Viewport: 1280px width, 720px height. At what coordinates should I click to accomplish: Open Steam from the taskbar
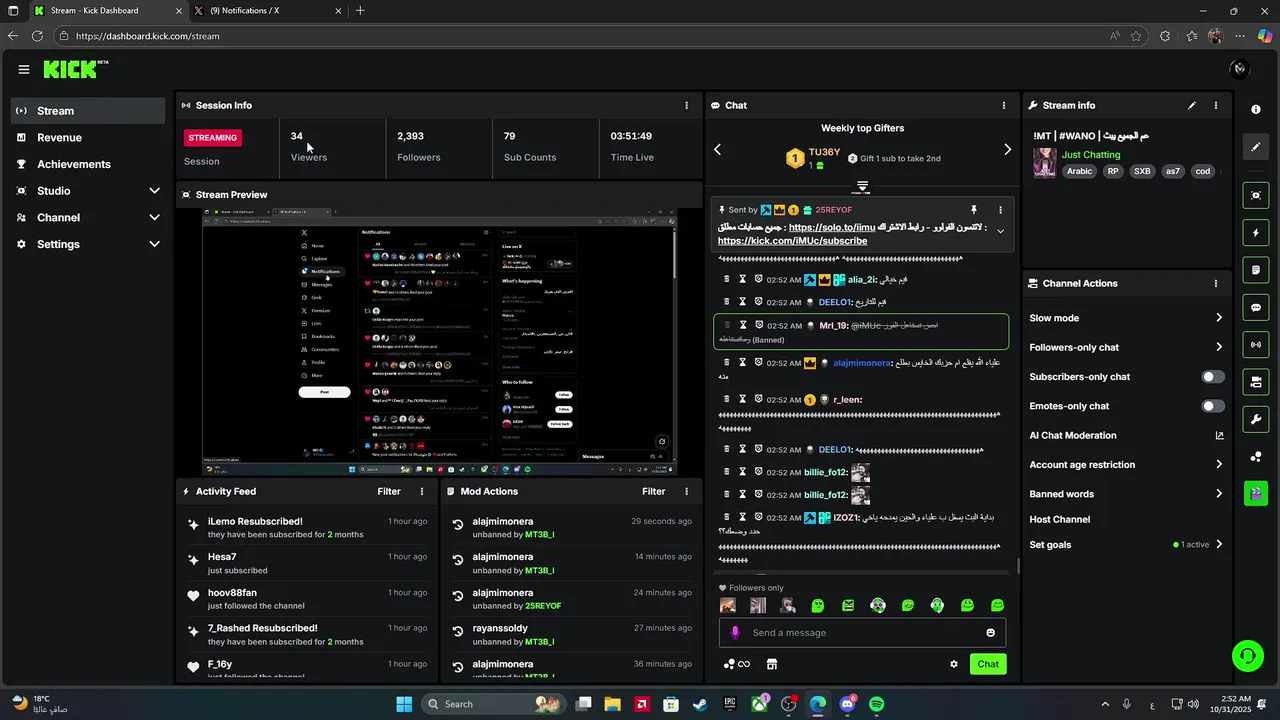[x=700, y=704]
